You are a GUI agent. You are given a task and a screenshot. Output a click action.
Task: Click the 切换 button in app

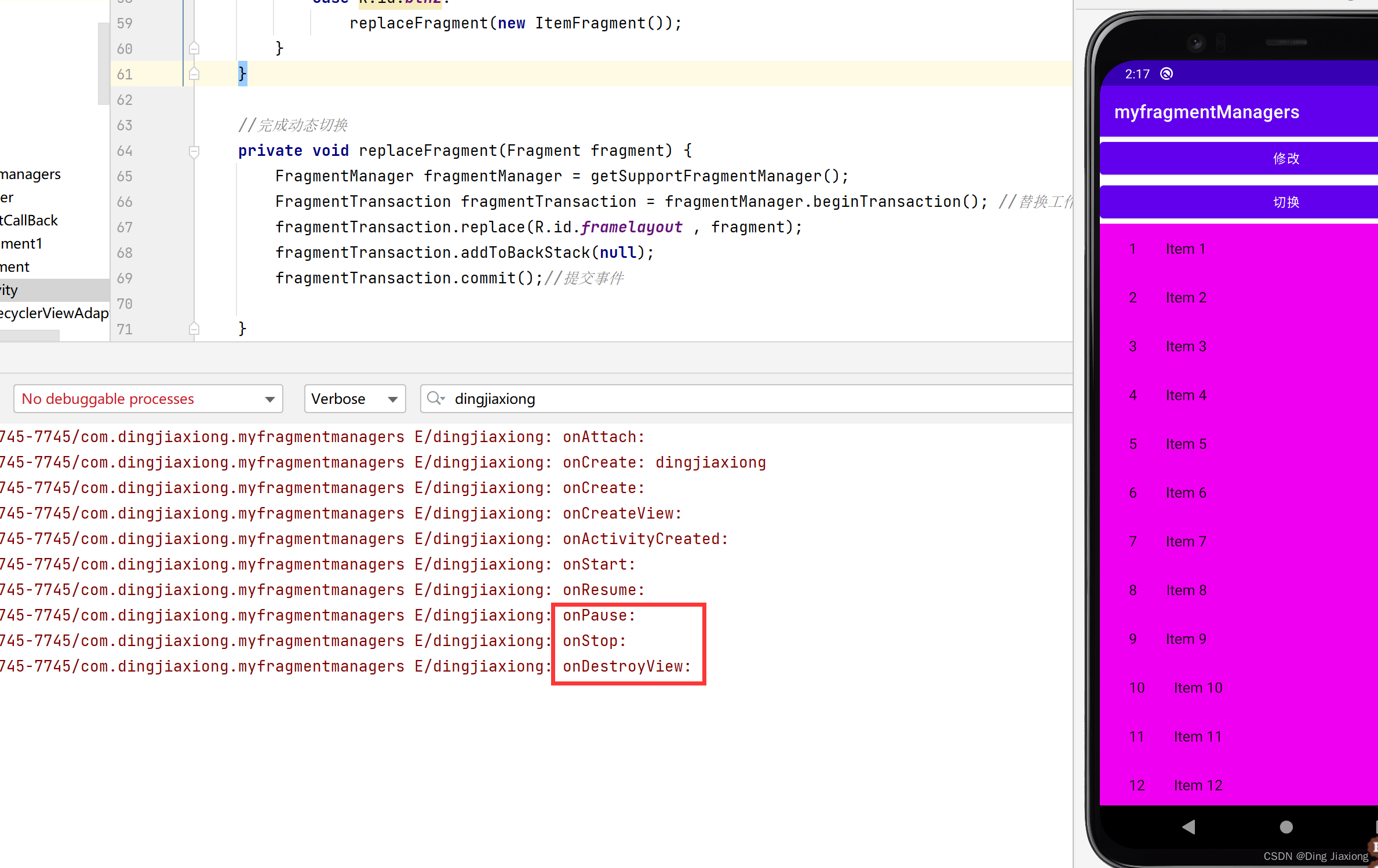(x=1285, y=201)
